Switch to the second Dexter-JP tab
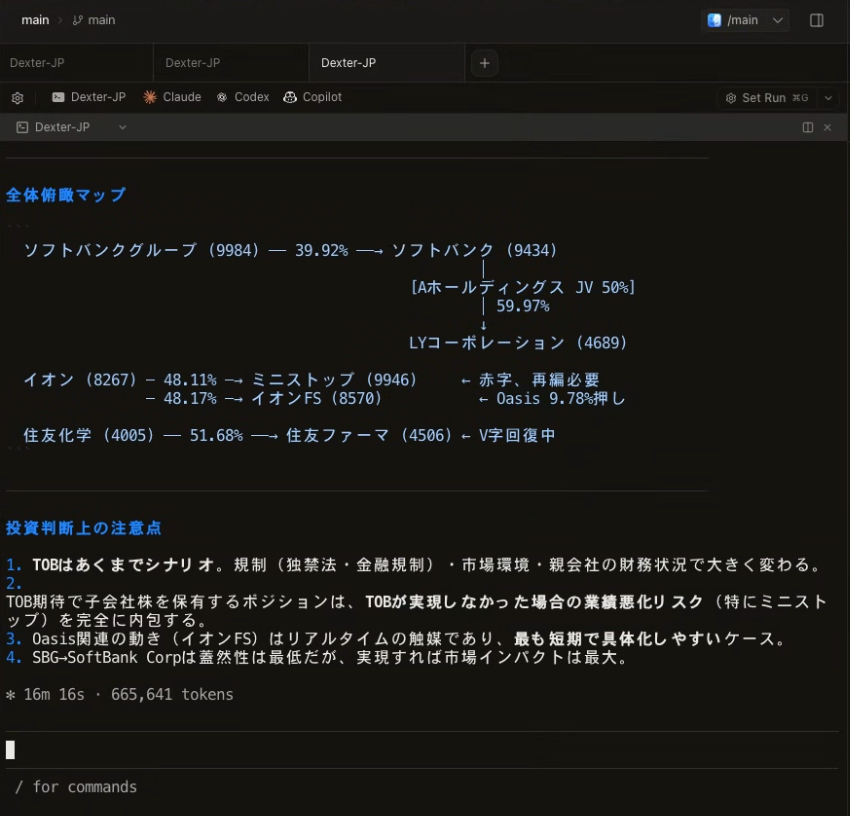The width and height of the screenshot is (850, 816). tap(231, 63)
